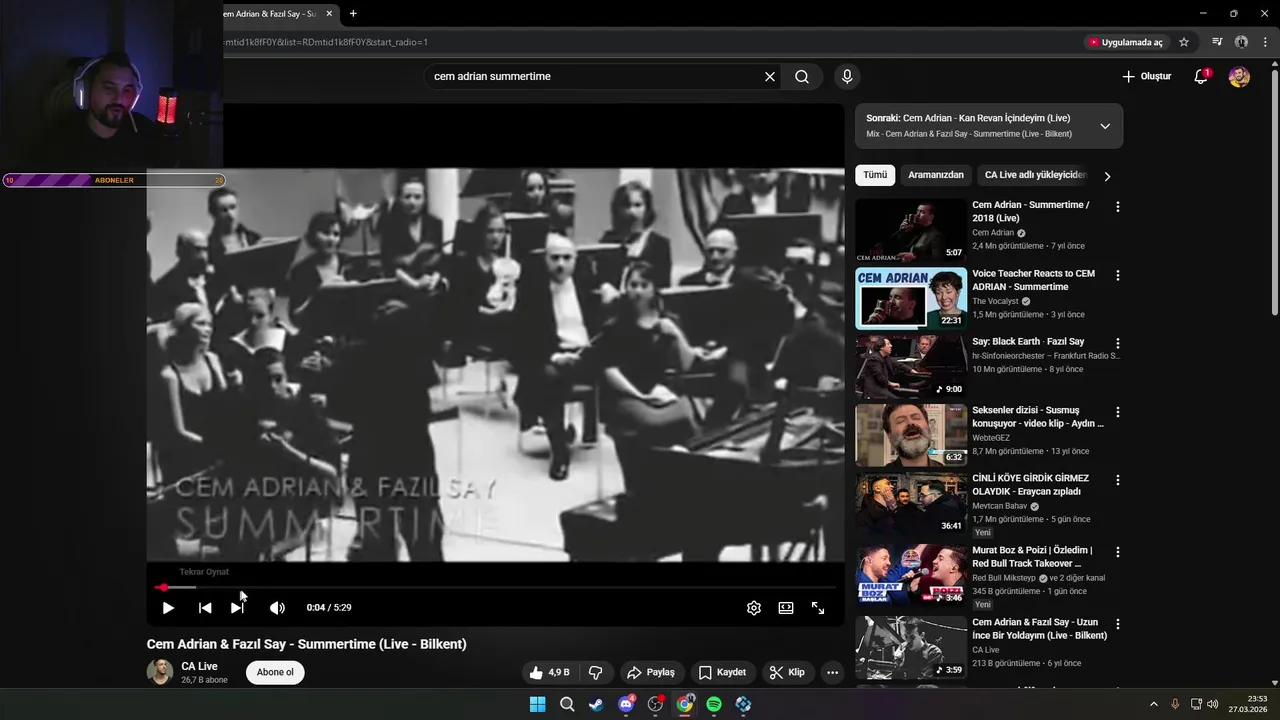Open the Summertime / 2018 (Live) thumbnail
This screenshot has height=720, width=1280.
(911, 230)
